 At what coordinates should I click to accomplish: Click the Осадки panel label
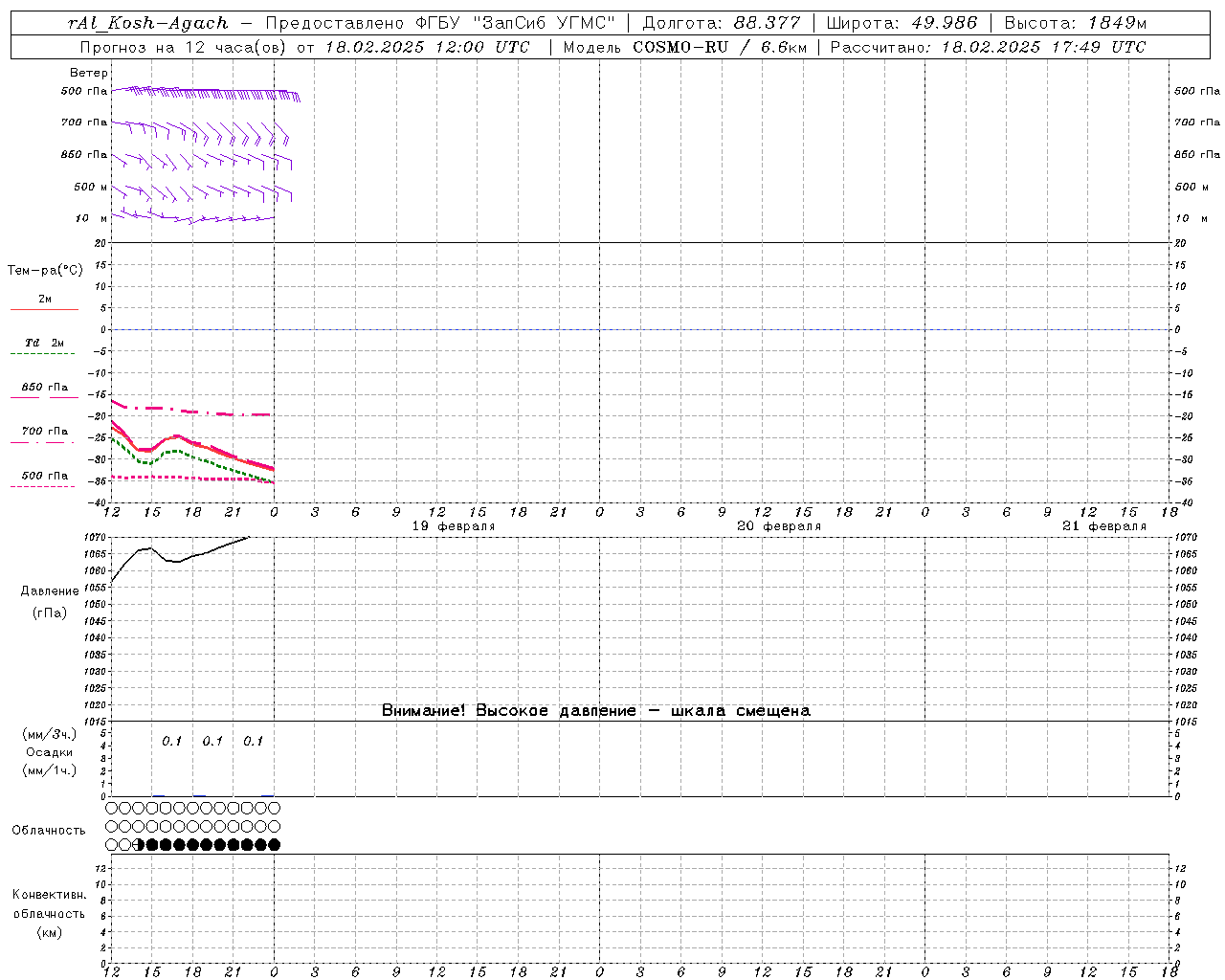pos(50,752)
